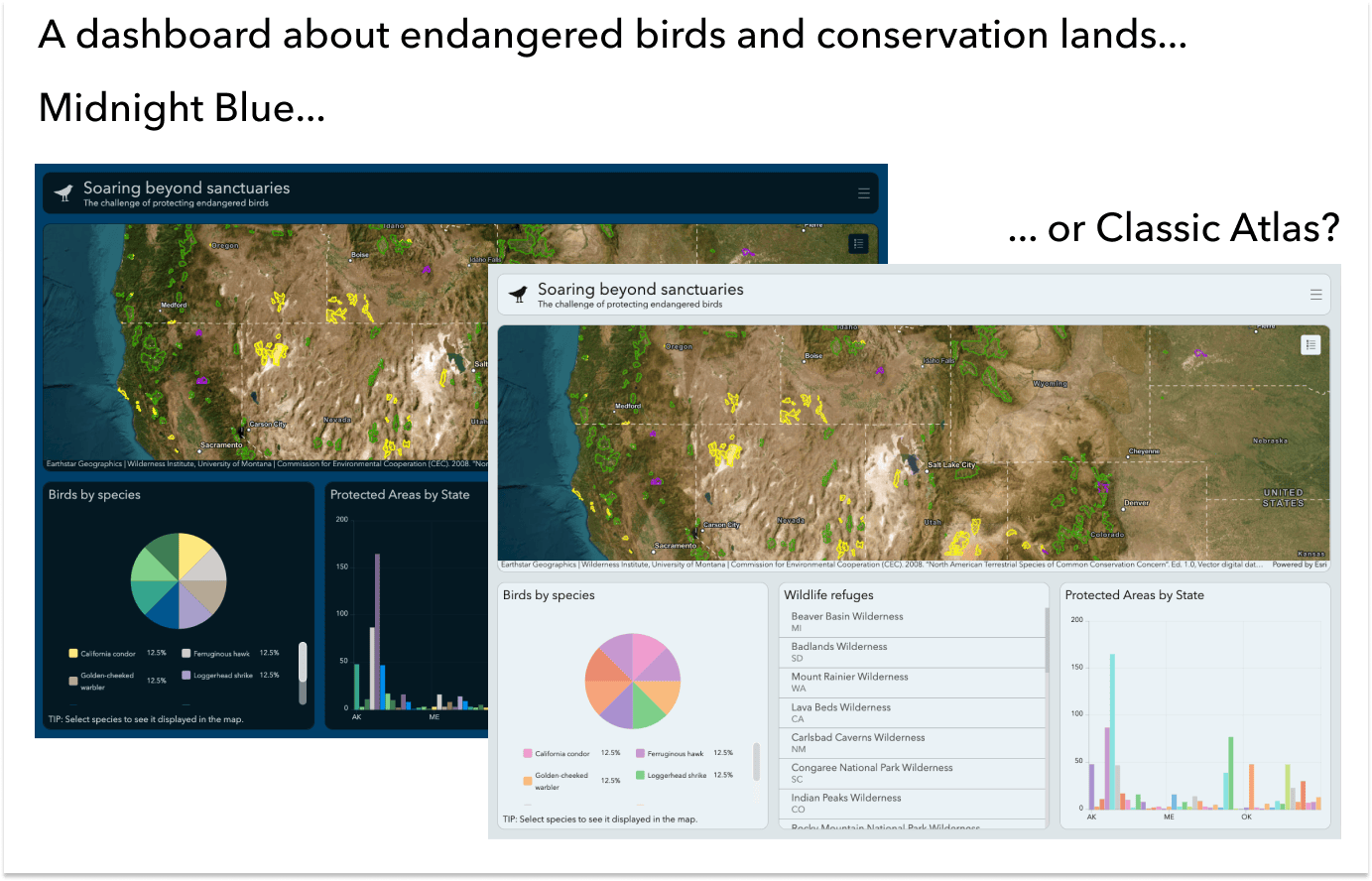Click the Carson City label on the dark map
The width and height of the screenshot is (1372, 881).
(268, 424)
